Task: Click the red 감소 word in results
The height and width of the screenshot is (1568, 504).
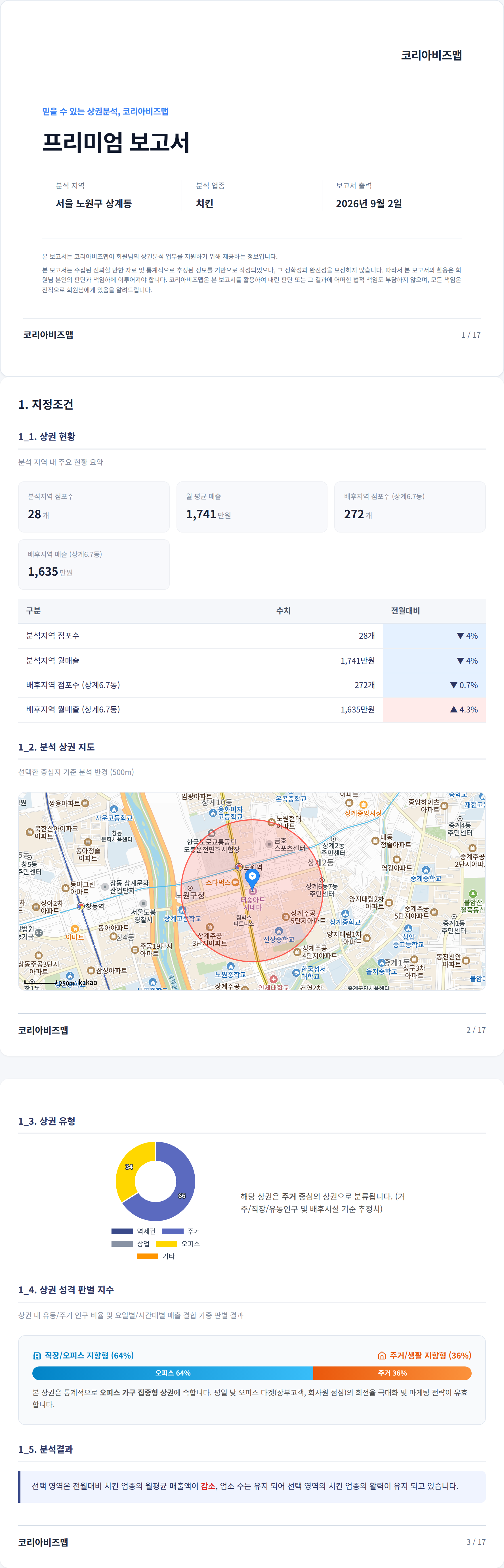Action: 208,1486
